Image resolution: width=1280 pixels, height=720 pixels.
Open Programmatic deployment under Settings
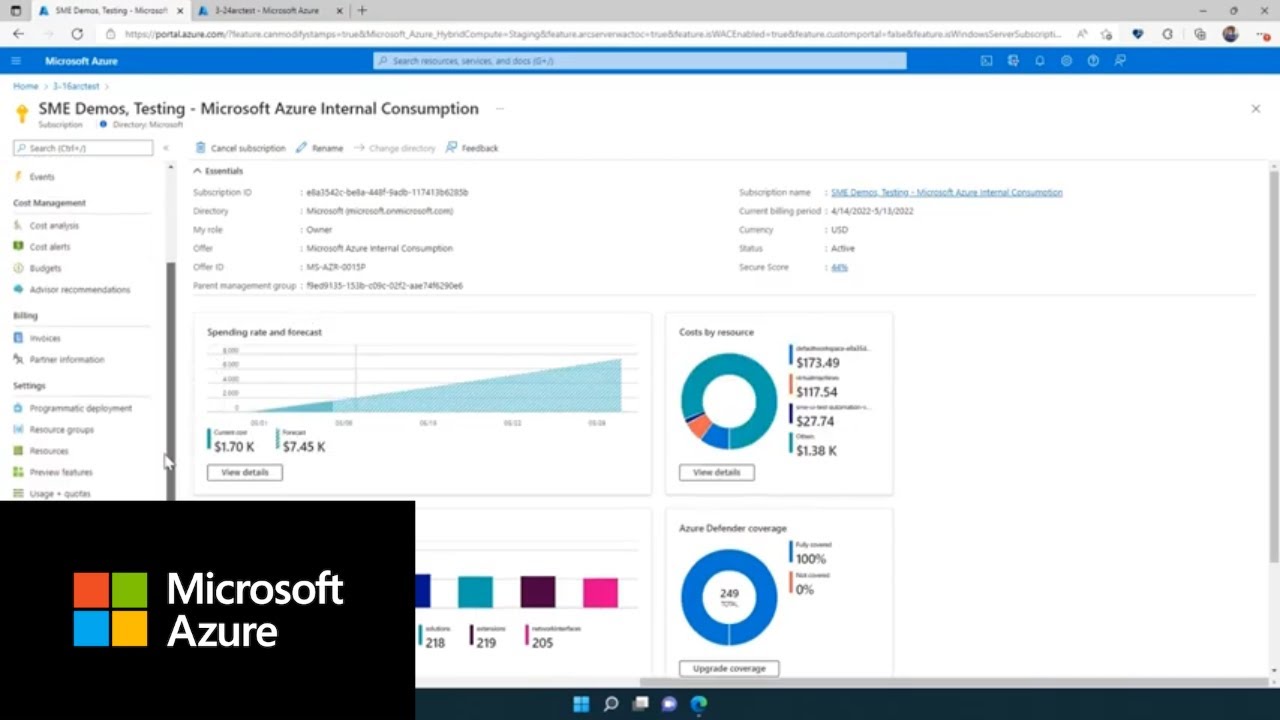[80, 409]
